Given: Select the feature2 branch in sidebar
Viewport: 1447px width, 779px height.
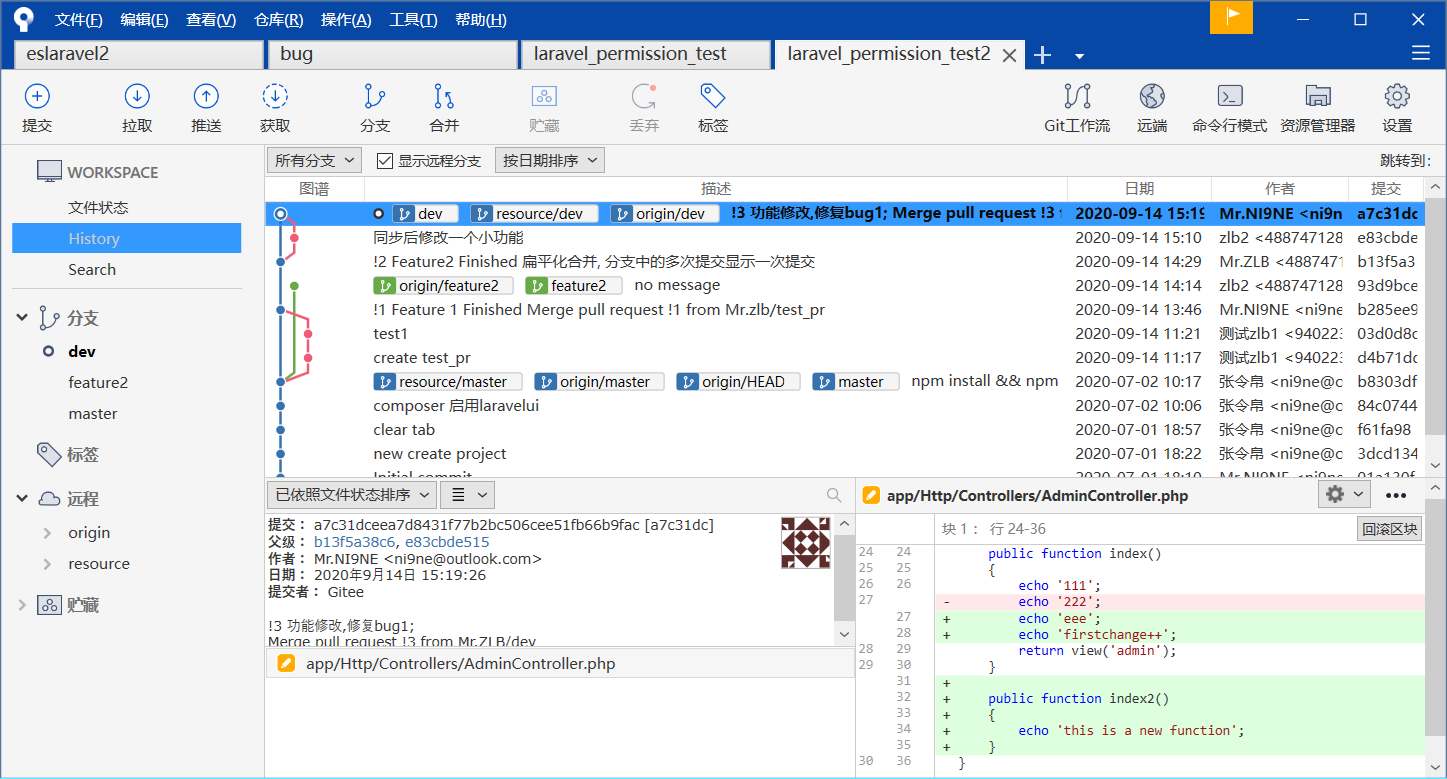Looking at the screenshot, I should [98, 382].
